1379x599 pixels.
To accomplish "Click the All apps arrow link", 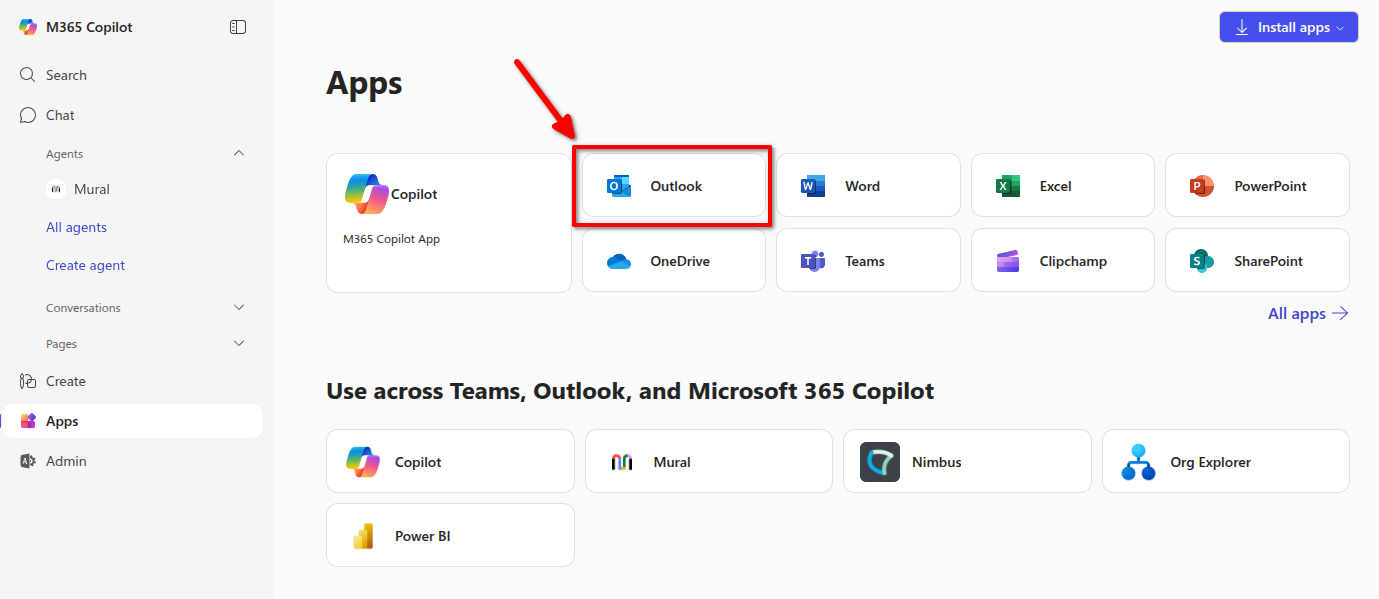I will click(1308, 313).
